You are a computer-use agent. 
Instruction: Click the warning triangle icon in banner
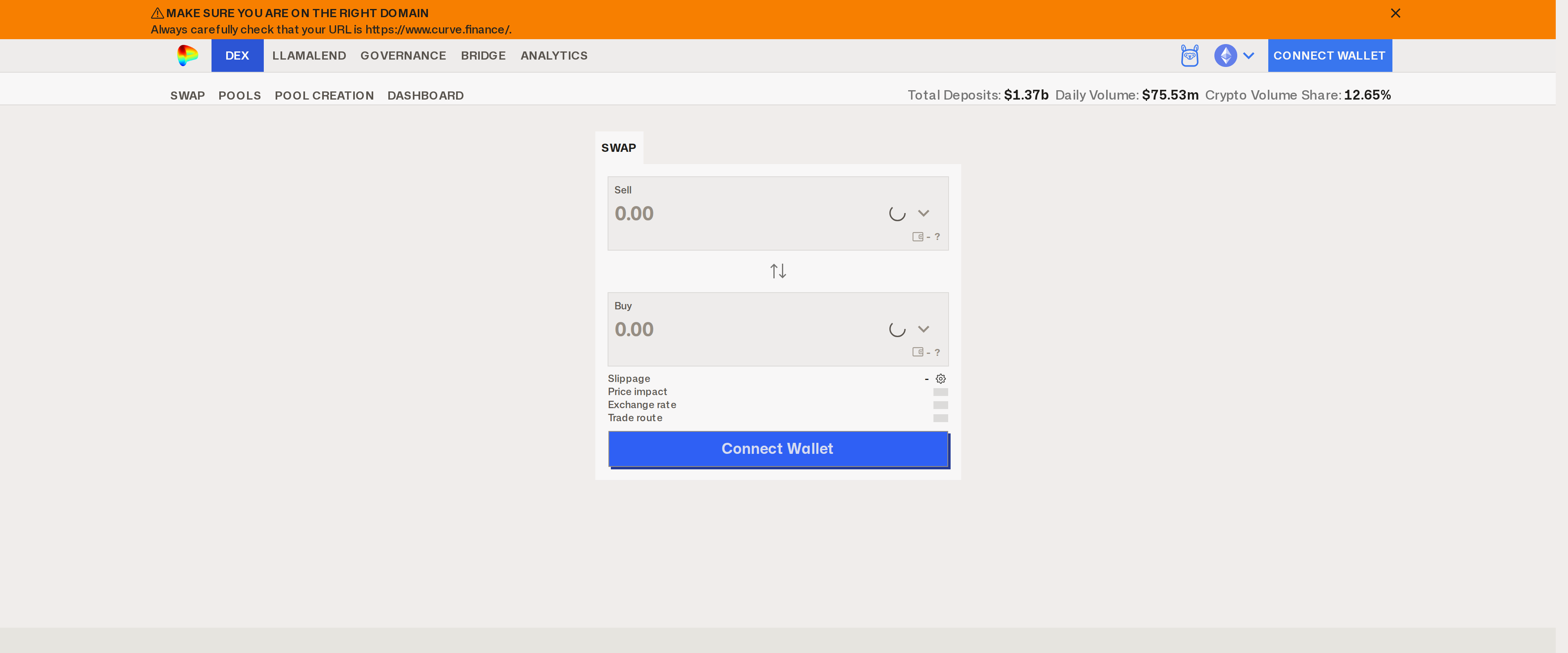click(x=158, y=13)
